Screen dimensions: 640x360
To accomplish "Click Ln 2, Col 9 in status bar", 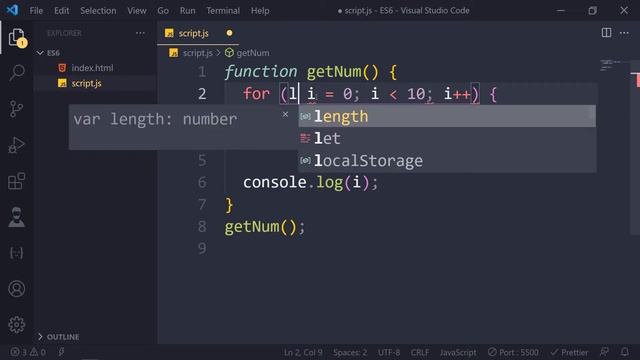I will point(303,352).
